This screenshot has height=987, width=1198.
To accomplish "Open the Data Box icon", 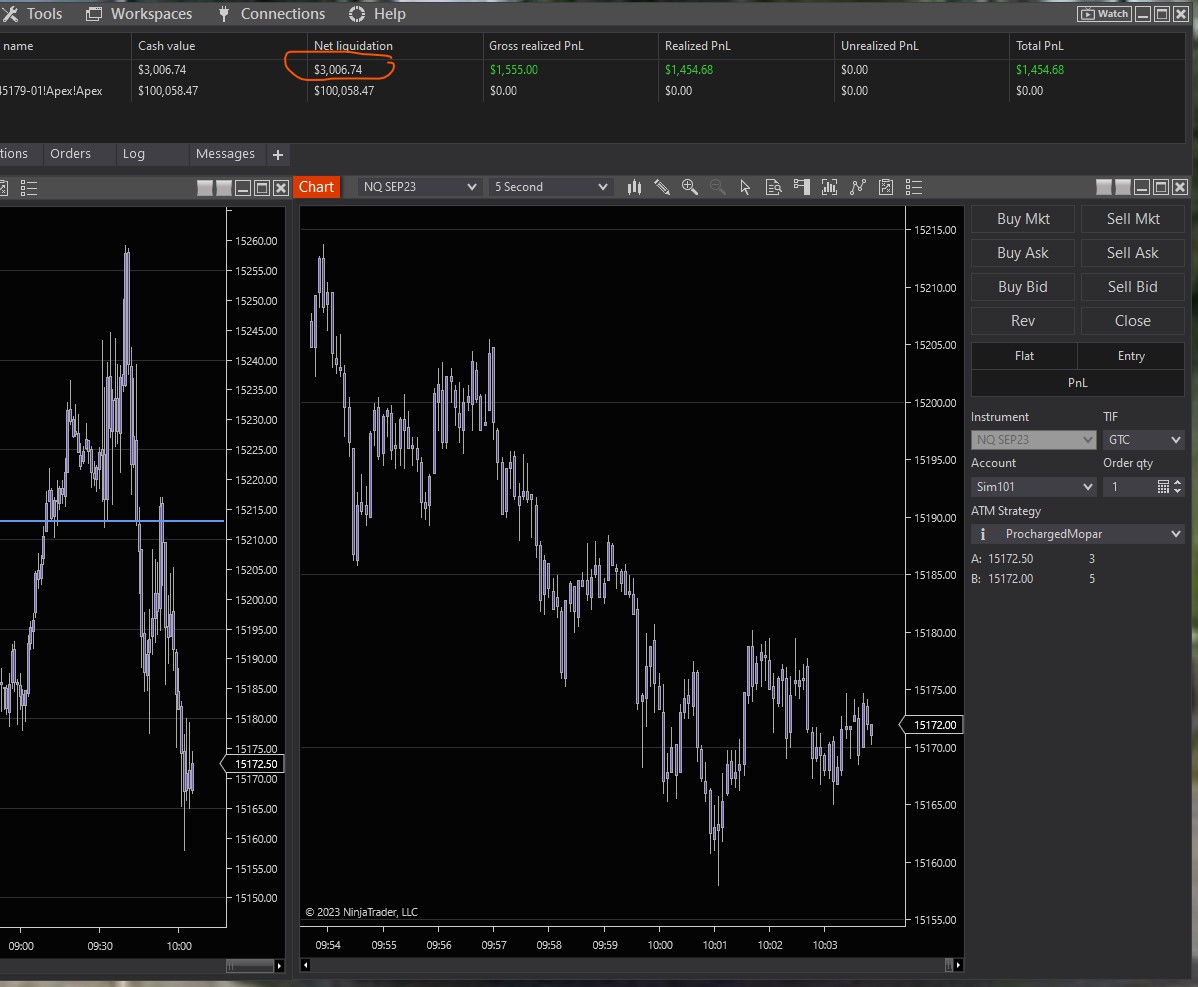I will pyautogui.click(x=773, y=187).
